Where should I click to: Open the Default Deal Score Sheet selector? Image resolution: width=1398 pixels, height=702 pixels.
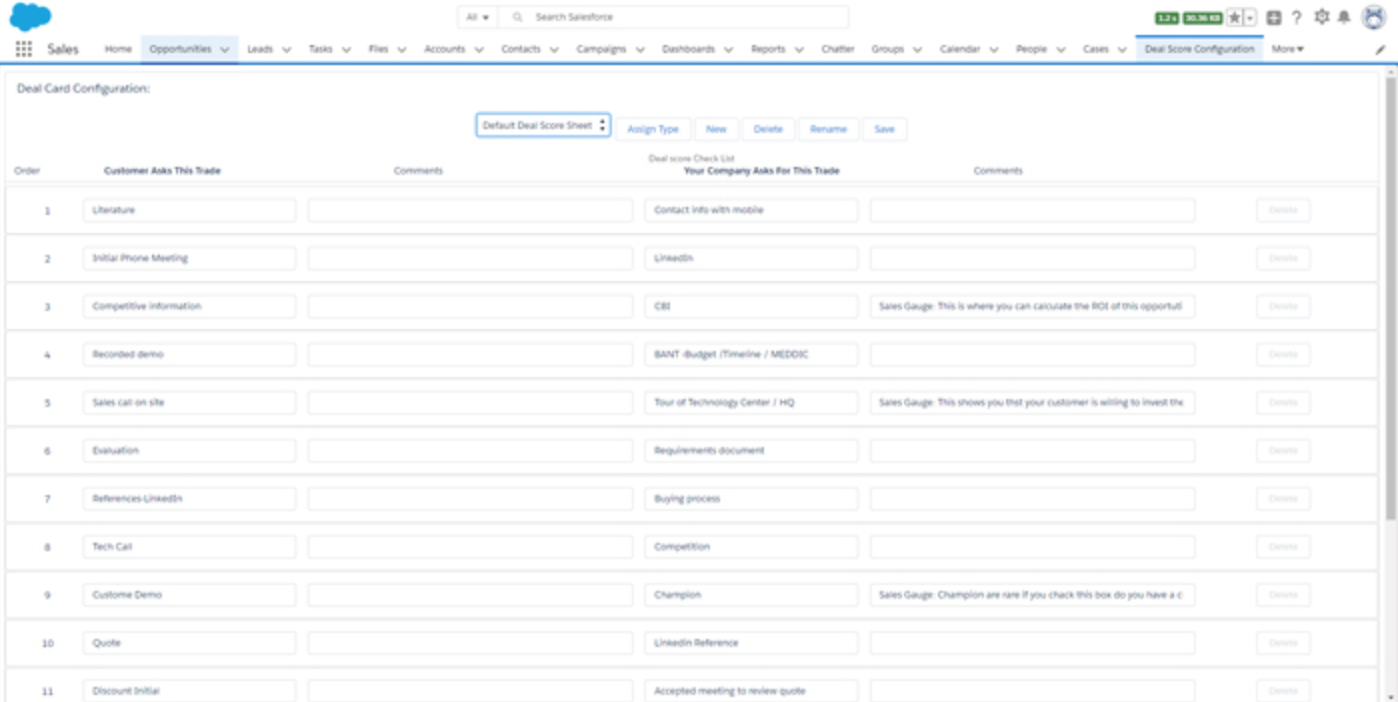click(x=543, y=126)
